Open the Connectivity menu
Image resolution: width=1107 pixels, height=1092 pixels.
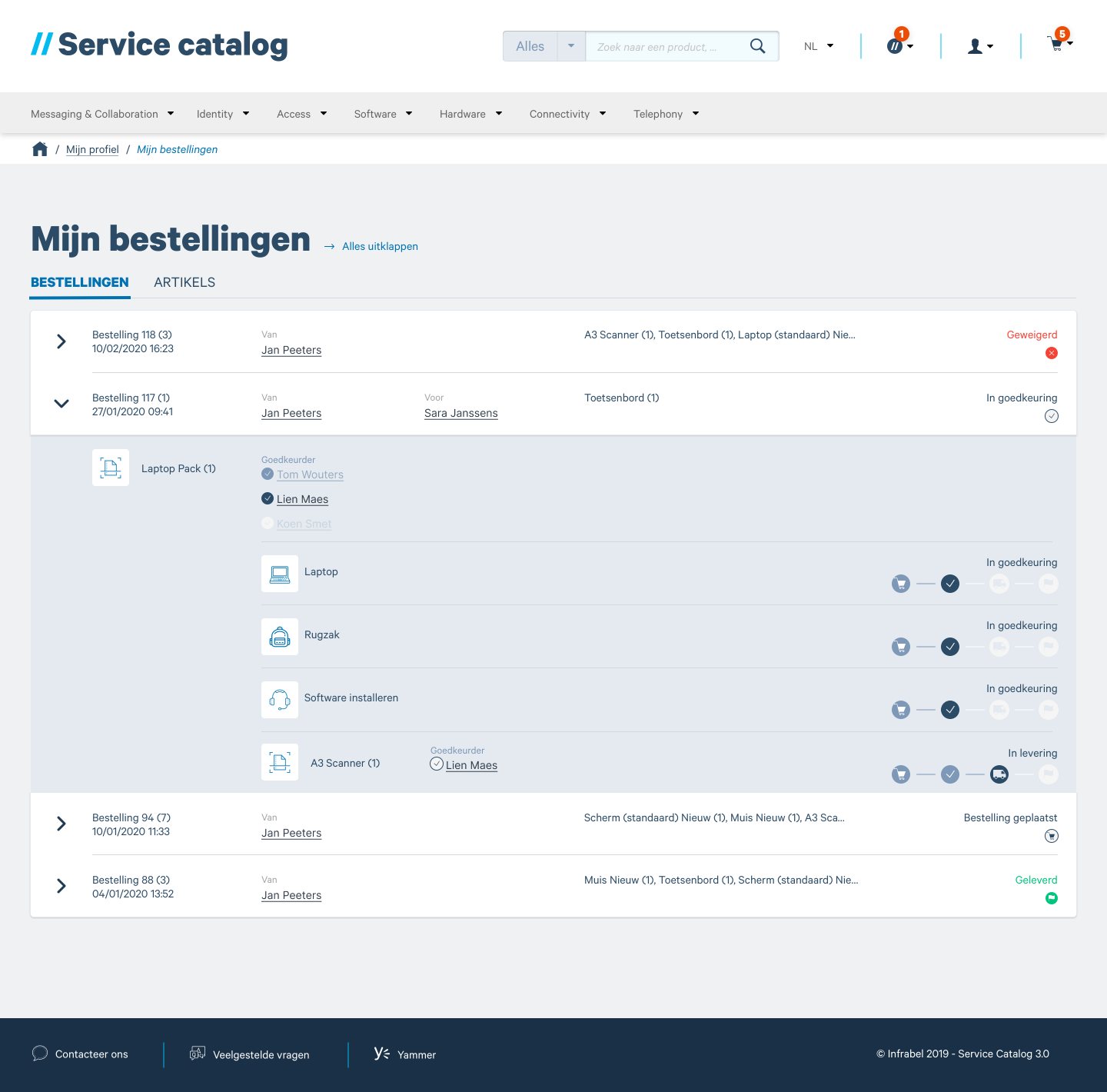click(568, 114)
